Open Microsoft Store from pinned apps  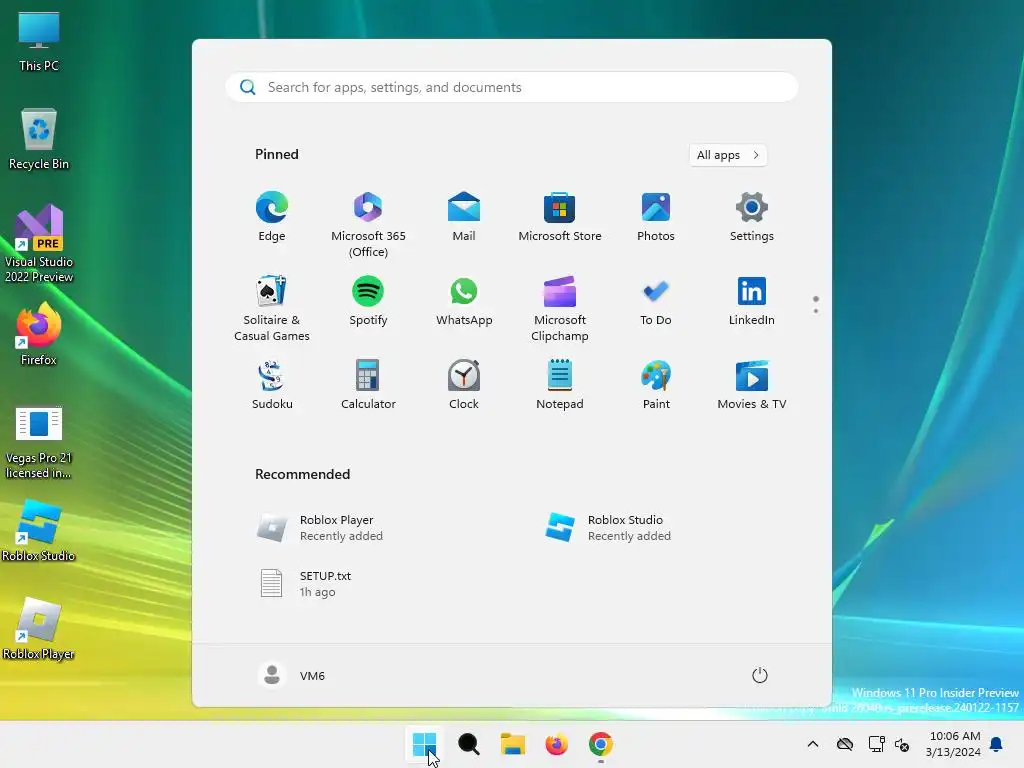[560, 217]
